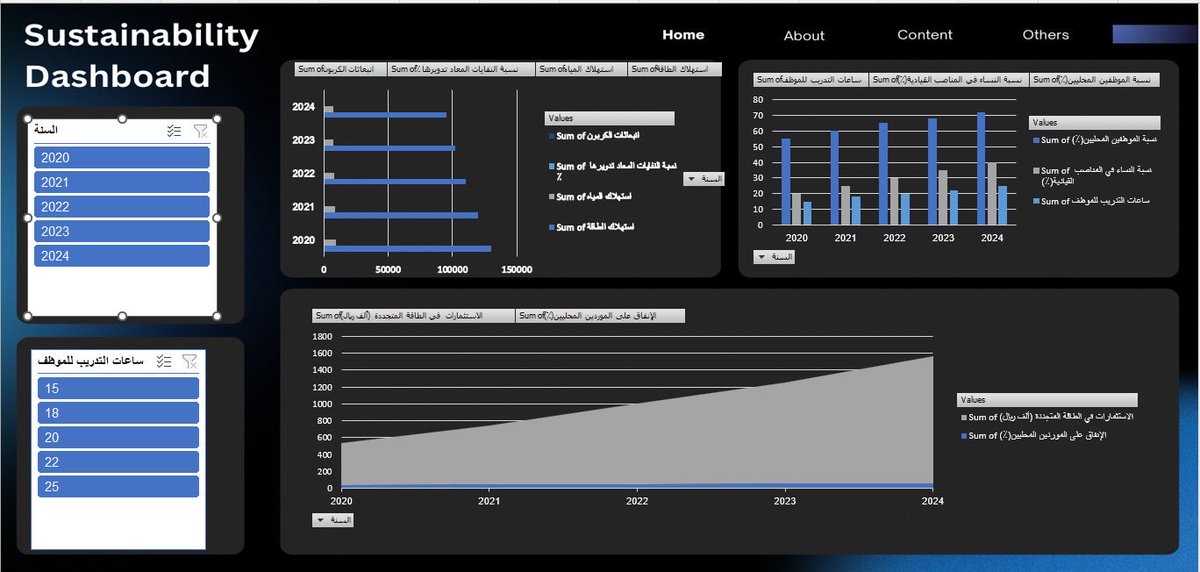Open السنة filter dropdown on area chart
Screen dimensions: 1200x572
pyautogui.click(x=333, y=520)
